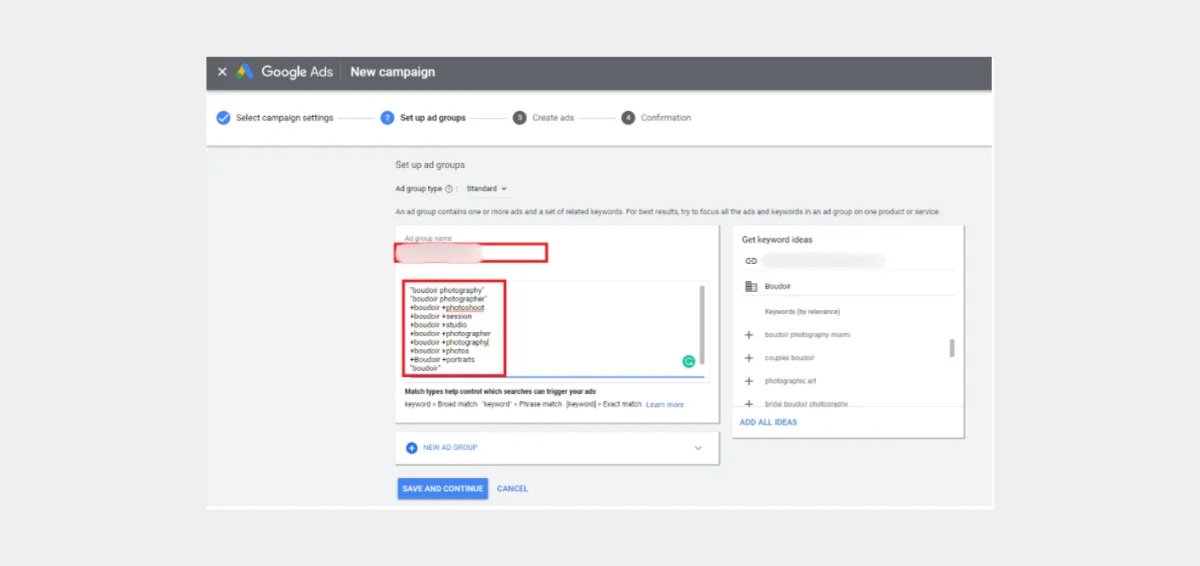Click the blue plus icon for New Ad Group
Image resolution: width=1200 pixels, height=566 pixels.
coord(411,448)
